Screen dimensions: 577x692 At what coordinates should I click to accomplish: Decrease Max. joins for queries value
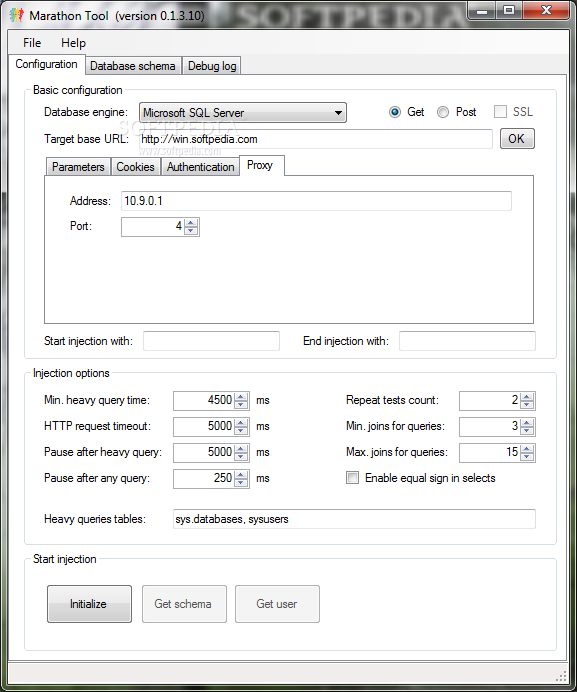527,456
